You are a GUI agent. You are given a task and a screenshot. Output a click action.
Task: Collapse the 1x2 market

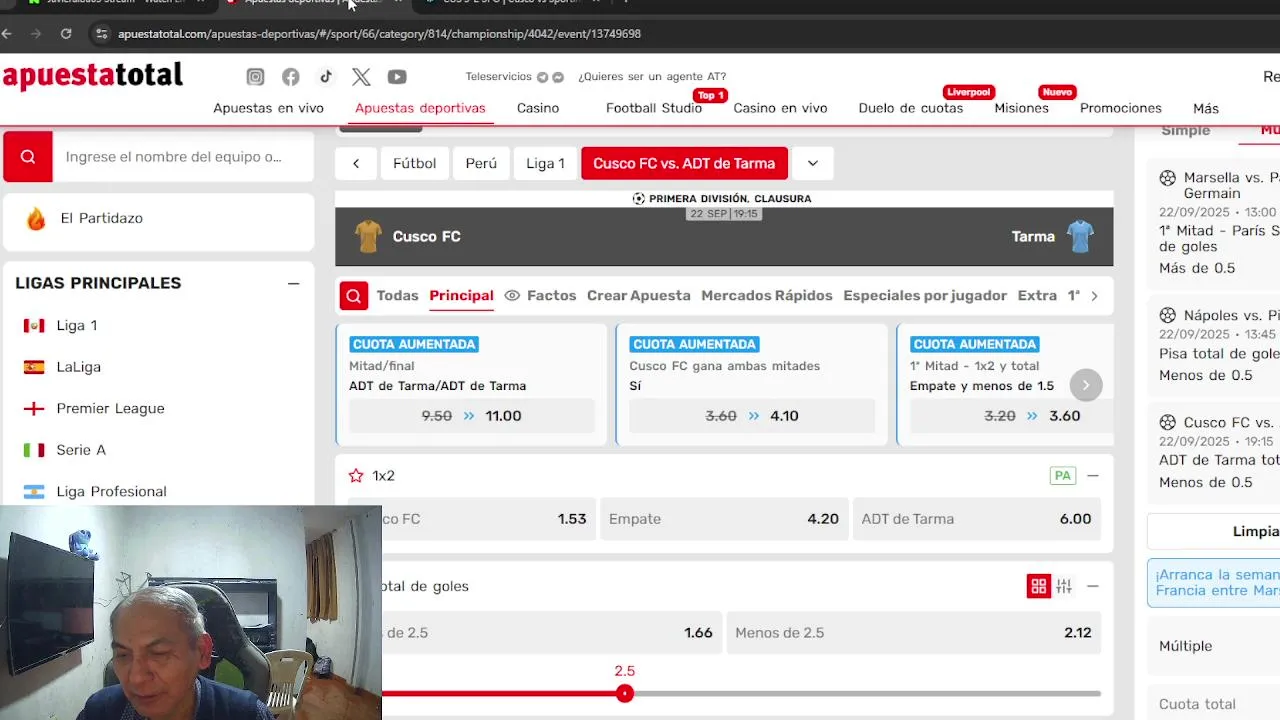1093,476
